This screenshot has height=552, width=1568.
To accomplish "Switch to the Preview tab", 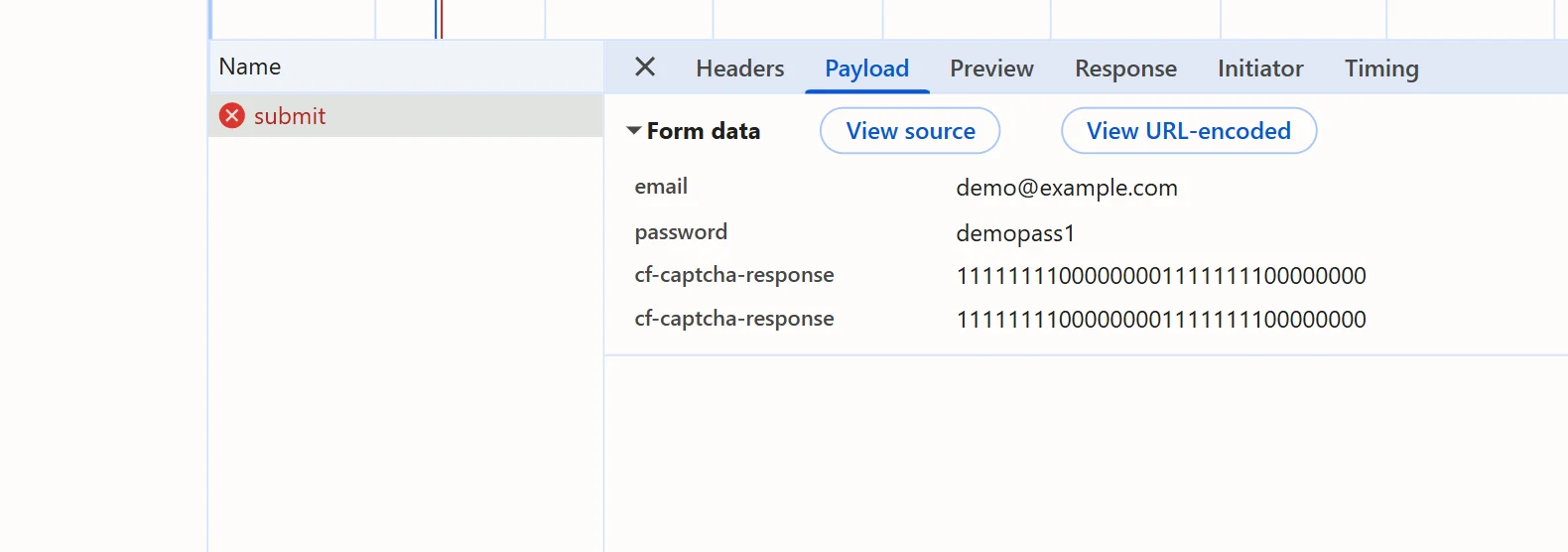I will (x=991, y=69).
